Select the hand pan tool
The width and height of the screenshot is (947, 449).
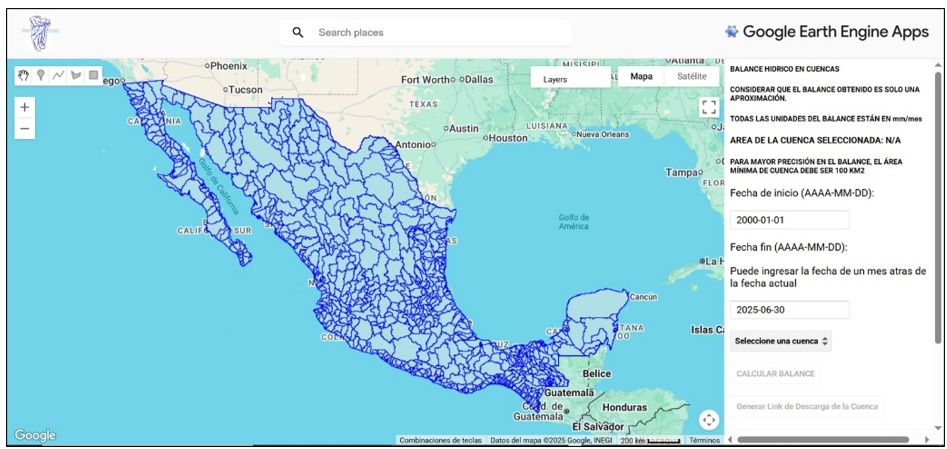24,75
